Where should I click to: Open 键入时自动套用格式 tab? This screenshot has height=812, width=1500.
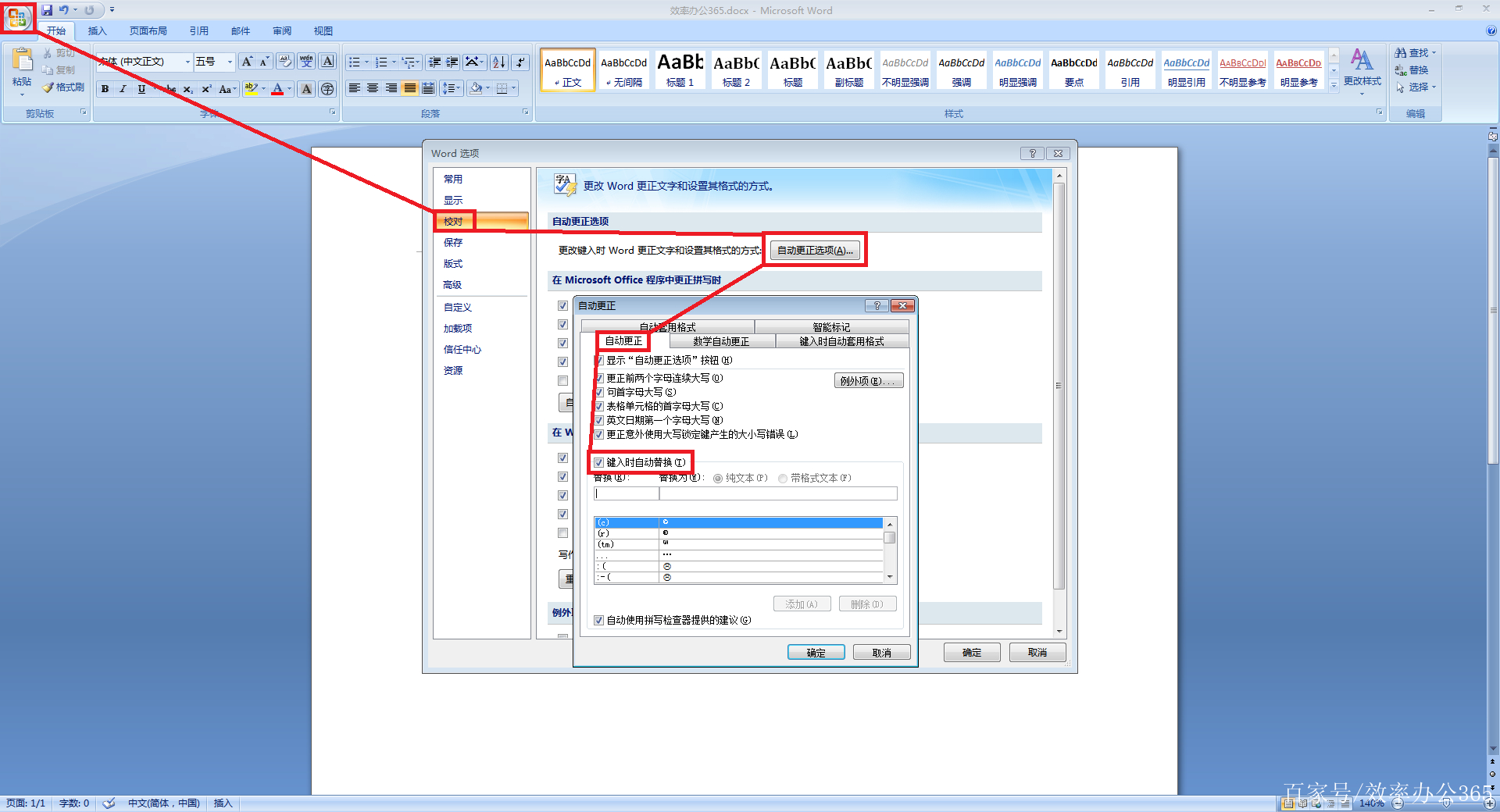pyautogui.click(x=842, y=341)
